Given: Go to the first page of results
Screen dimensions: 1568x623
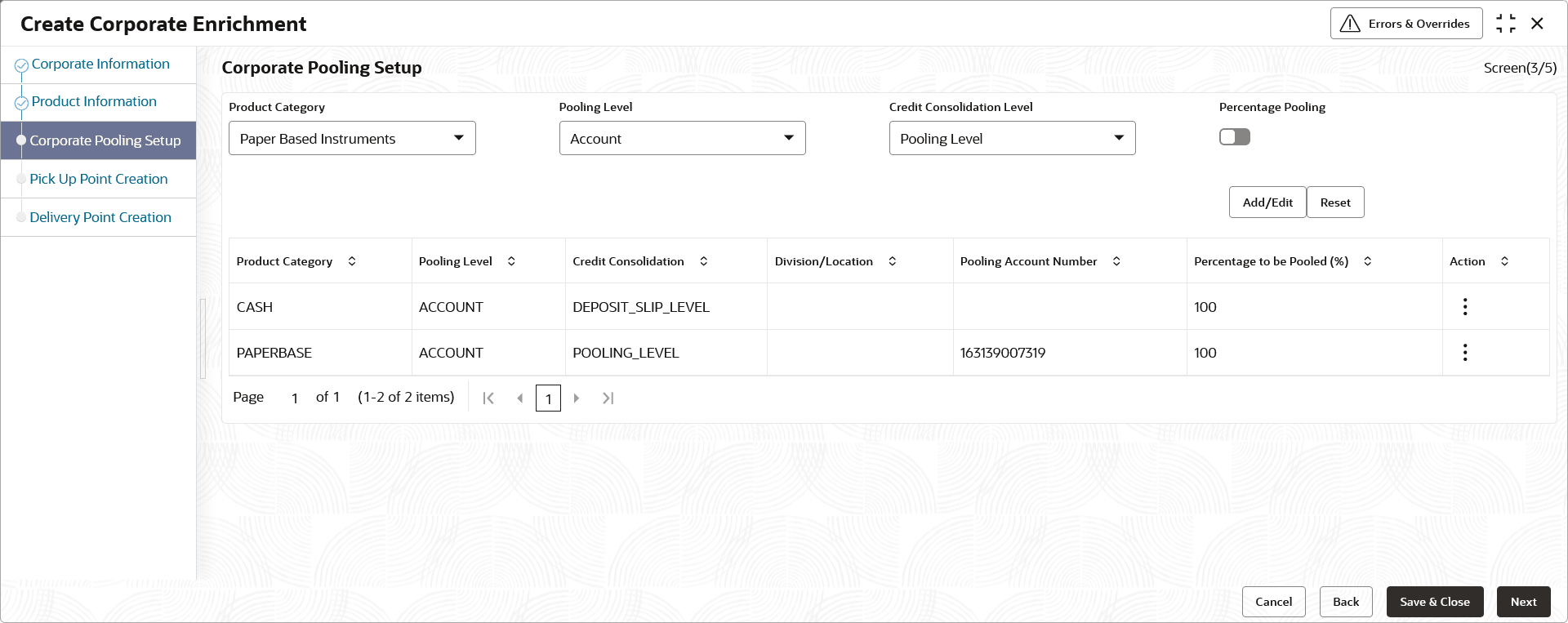Looking at the screenshot, I should click(x=488, y=398).
